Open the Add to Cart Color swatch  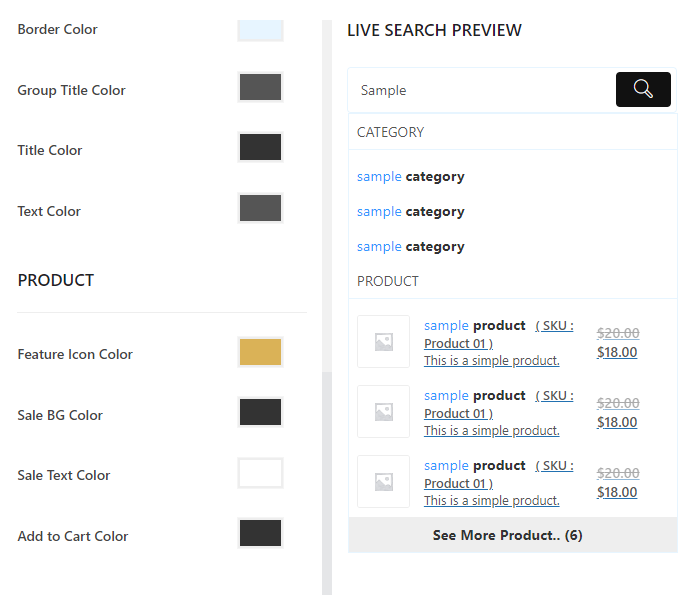(260, 533)
